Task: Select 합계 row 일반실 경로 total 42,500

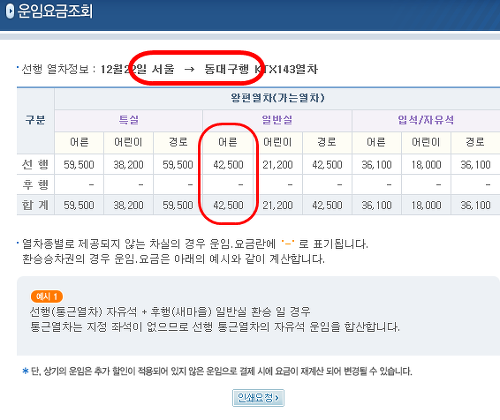Action: click(327, 205)
